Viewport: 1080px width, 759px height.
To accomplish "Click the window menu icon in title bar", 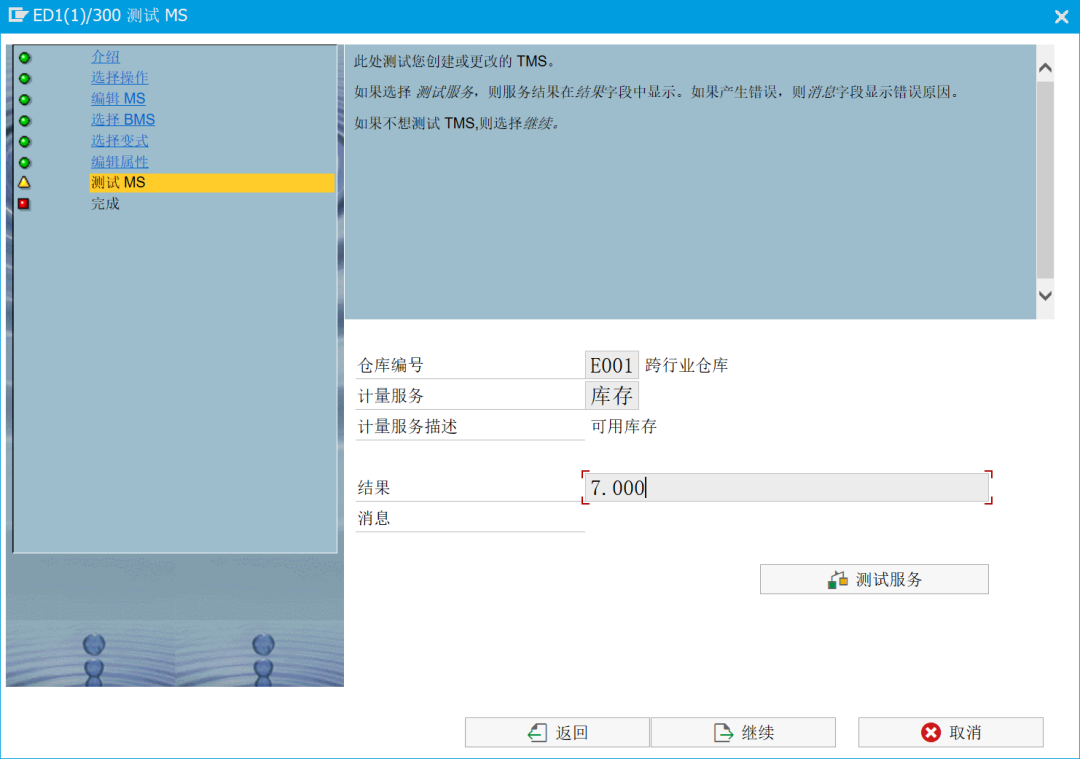I will (x=18, y=15).
